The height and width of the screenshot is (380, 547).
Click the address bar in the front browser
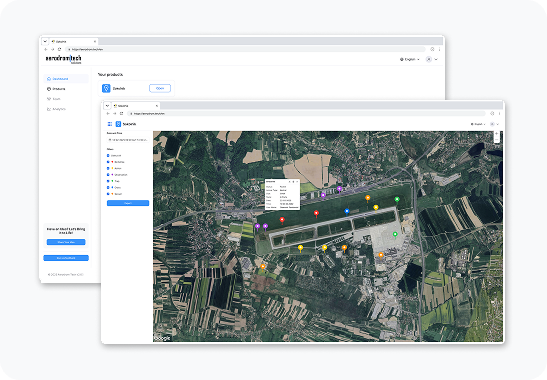(x=307, y=113)
